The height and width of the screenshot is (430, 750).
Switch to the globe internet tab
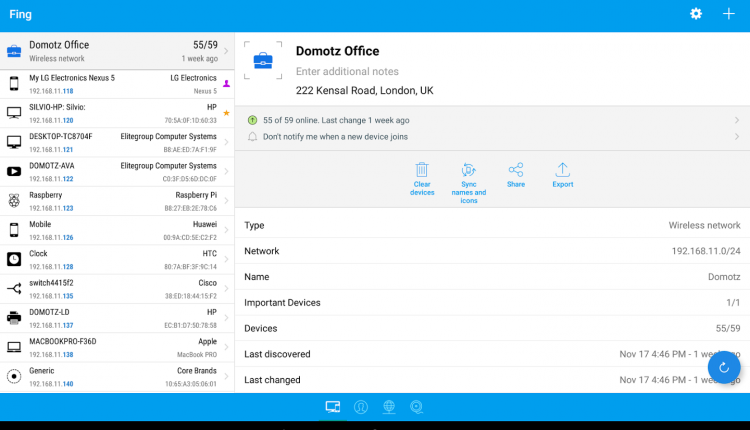pos(389,406)
